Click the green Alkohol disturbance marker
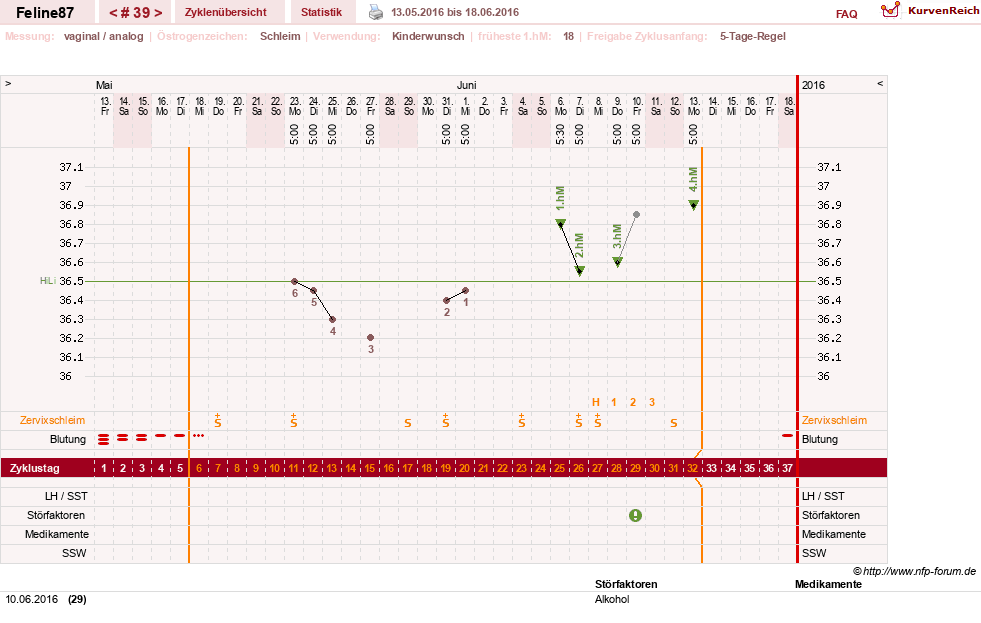The width and height of the screenshot is (981, 623). 635,515
